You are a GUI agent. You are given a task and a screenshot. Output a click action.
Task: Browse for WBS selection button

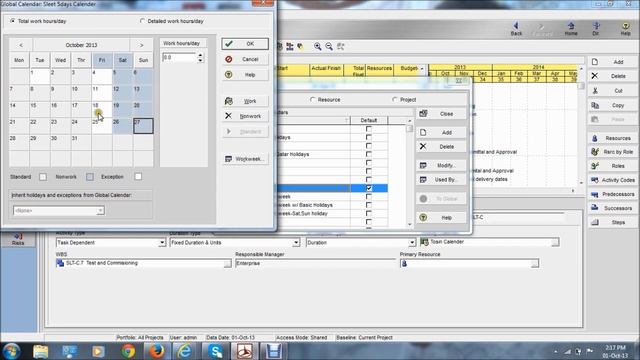(x=227, y=264)
